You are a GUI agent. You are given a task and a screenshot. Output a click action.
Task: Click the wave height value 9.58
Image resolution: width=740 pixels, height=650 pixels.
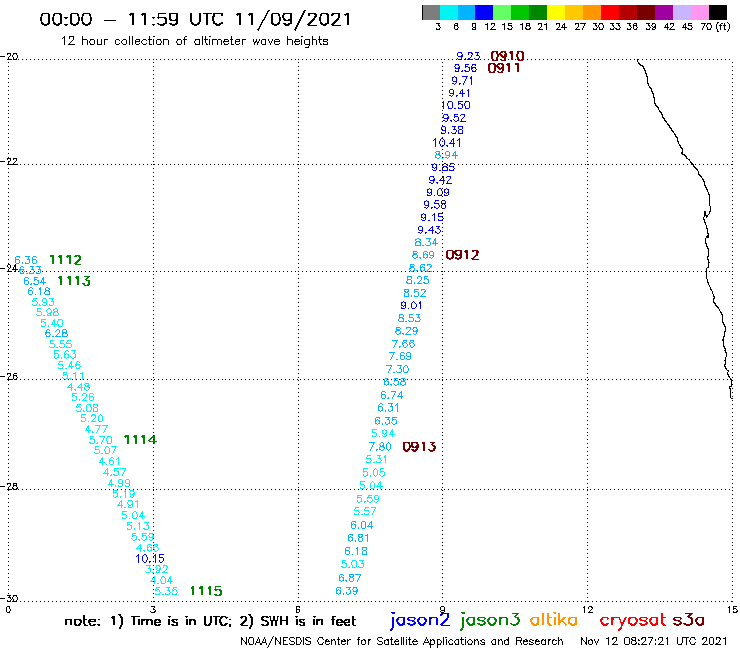click(435, 205)
